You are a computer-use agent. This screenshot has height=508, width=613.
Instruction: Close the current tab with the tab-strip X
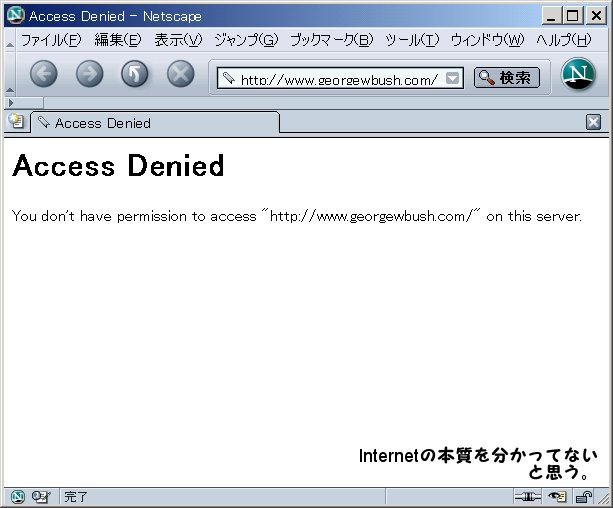(x=593, y=122)
